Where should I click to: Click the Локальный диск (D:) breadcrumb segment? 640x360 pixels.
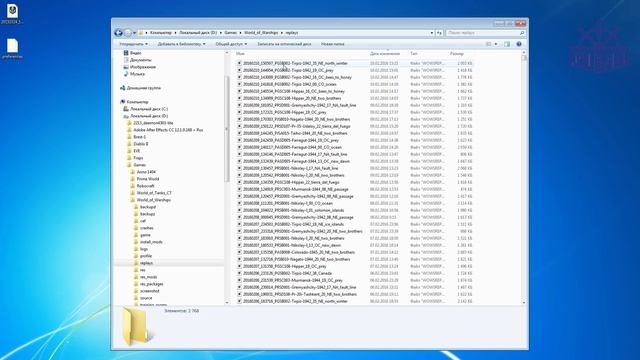(198, 33)
